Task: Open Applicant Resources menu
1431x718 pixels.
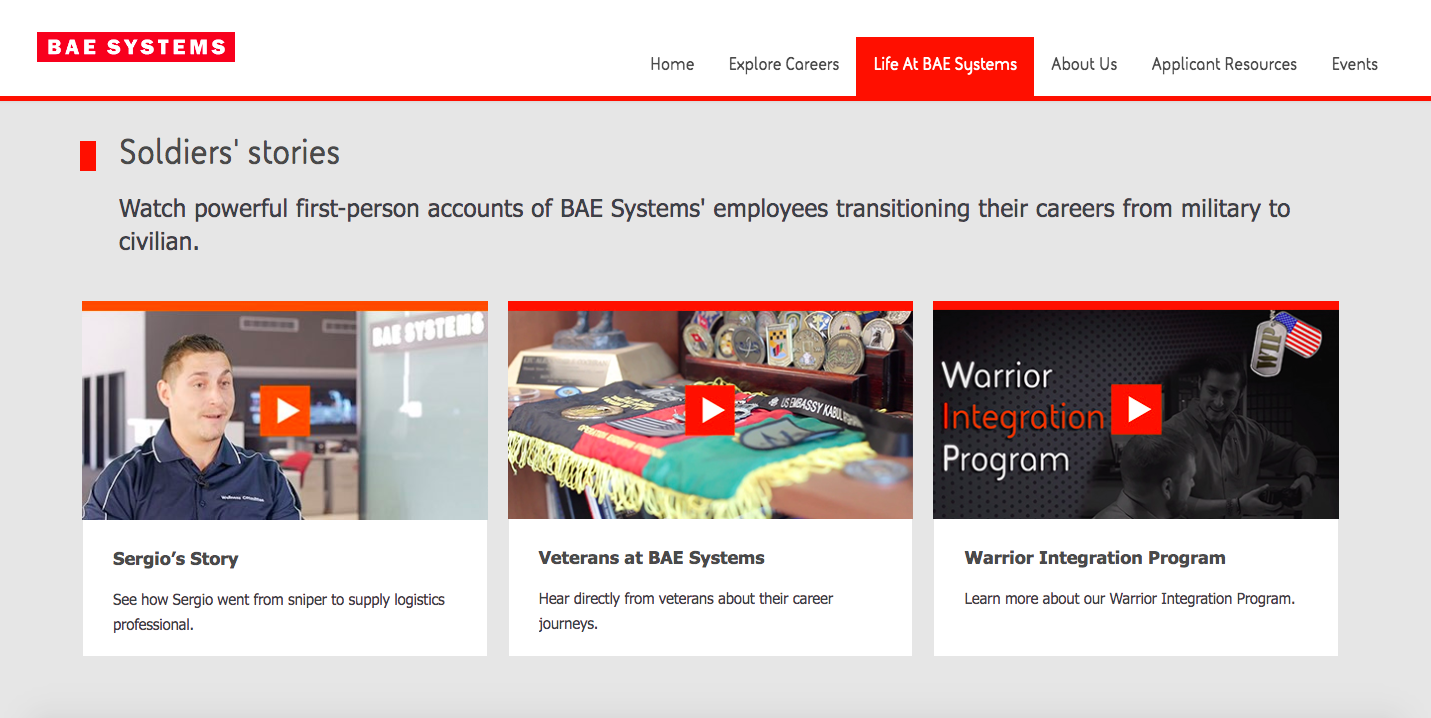Action: coord(1224,64)
